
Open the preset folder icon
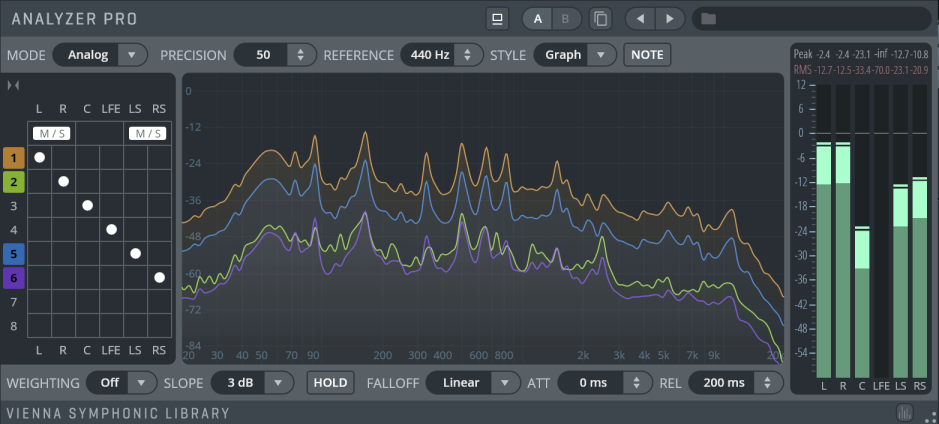click(x=708, y=19)
